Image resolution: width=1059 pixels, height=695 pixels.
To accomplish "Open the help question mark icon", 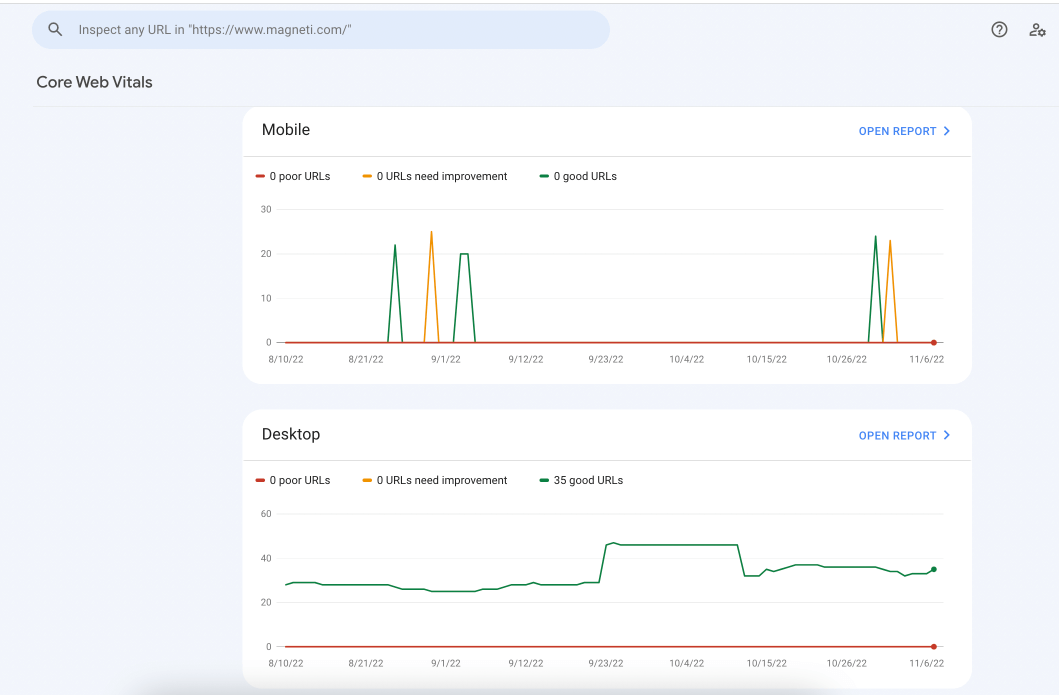I will [999, 30].
